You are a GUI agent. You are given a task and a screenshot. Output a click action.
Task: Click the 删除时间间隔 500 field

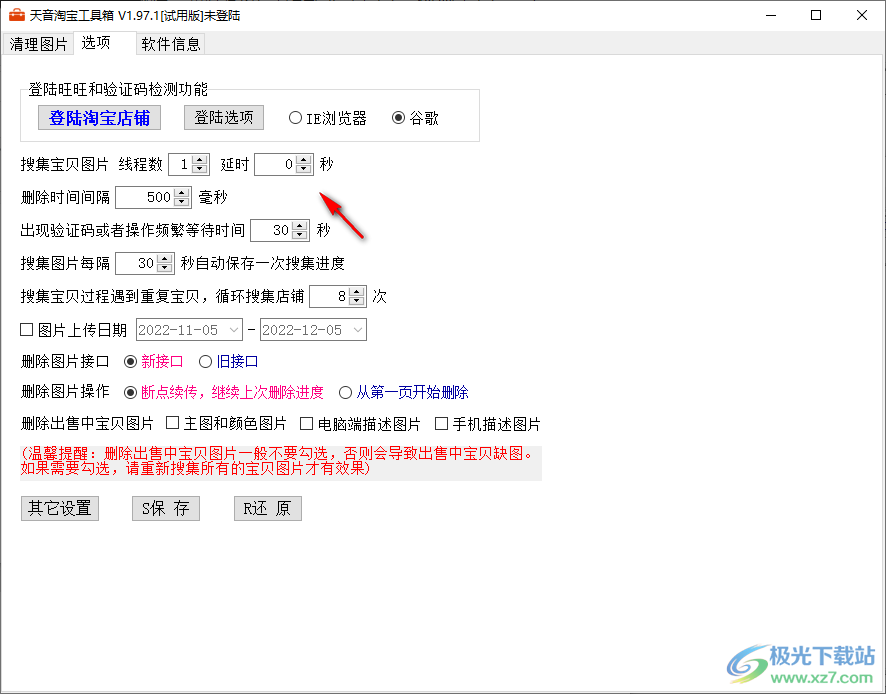(145, 197)
